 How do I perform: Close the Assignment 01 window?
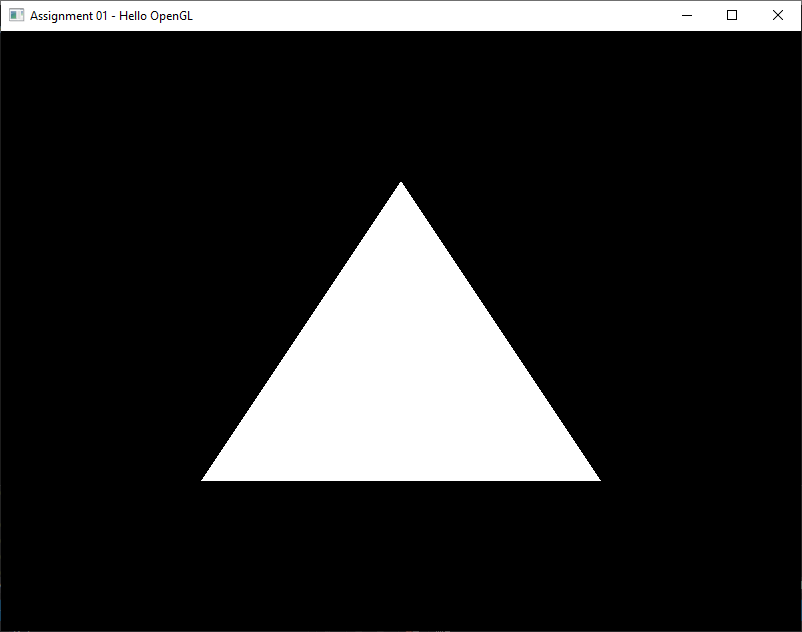tap(778, 15)
